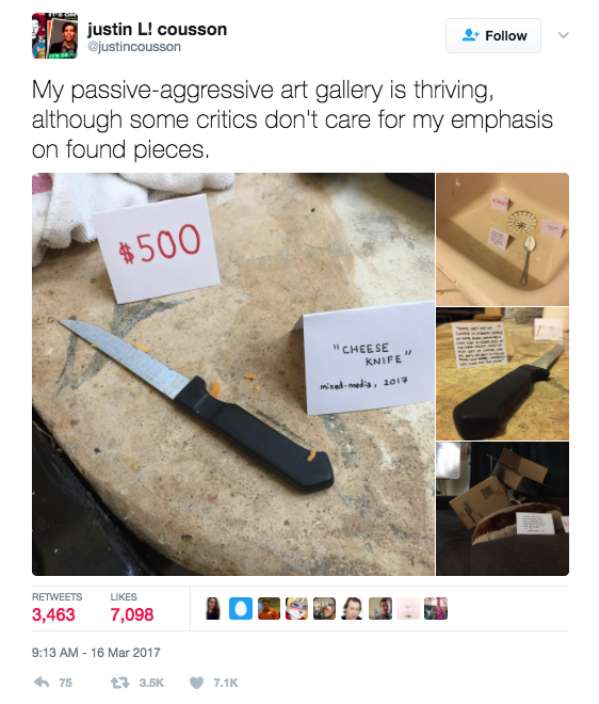Open the last liker avatar in row
This screenshot has width=599, height=704.
pos(436,608)
